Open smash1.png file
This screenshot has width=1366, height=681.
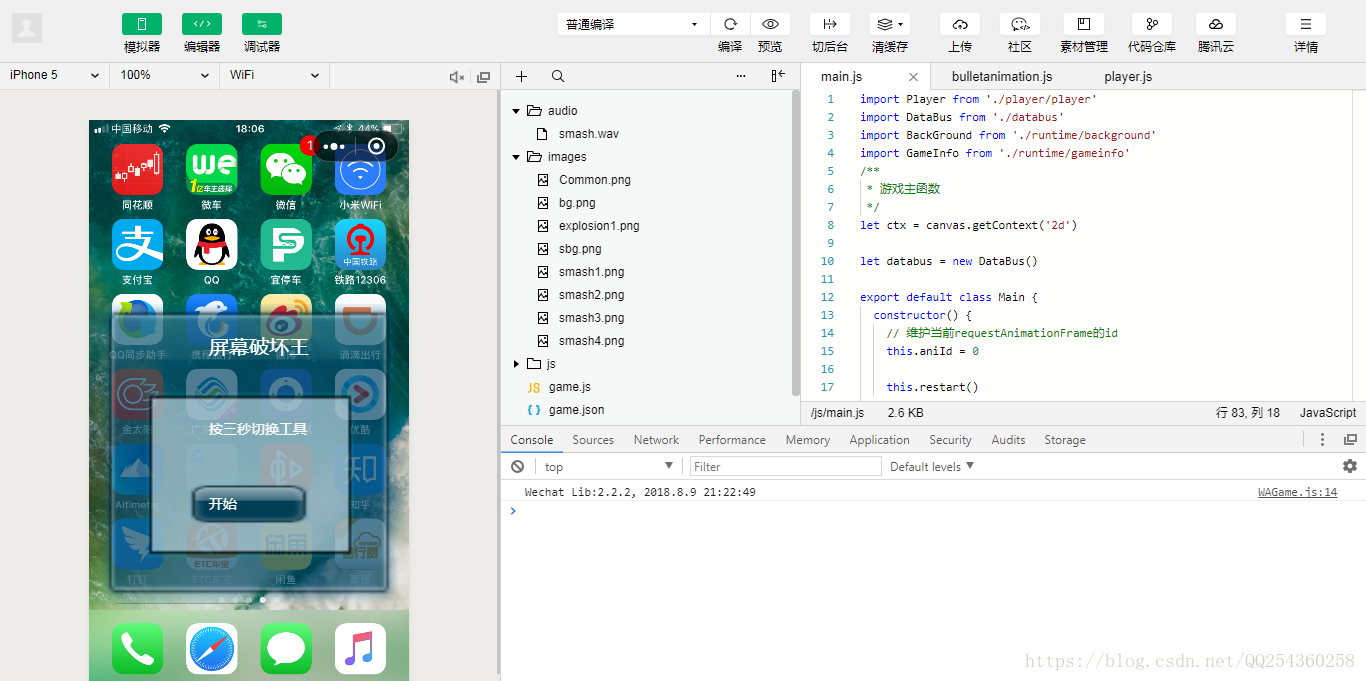(591, 272)
